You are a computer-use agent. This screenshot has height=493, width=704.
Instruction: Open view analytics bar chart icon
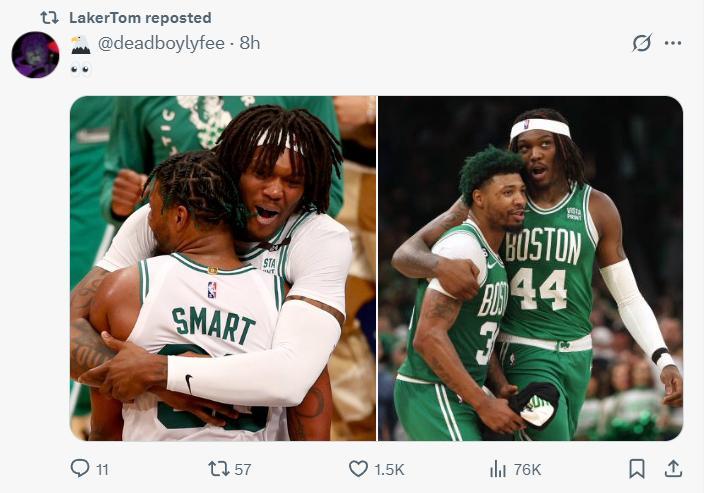click(497, 468)
